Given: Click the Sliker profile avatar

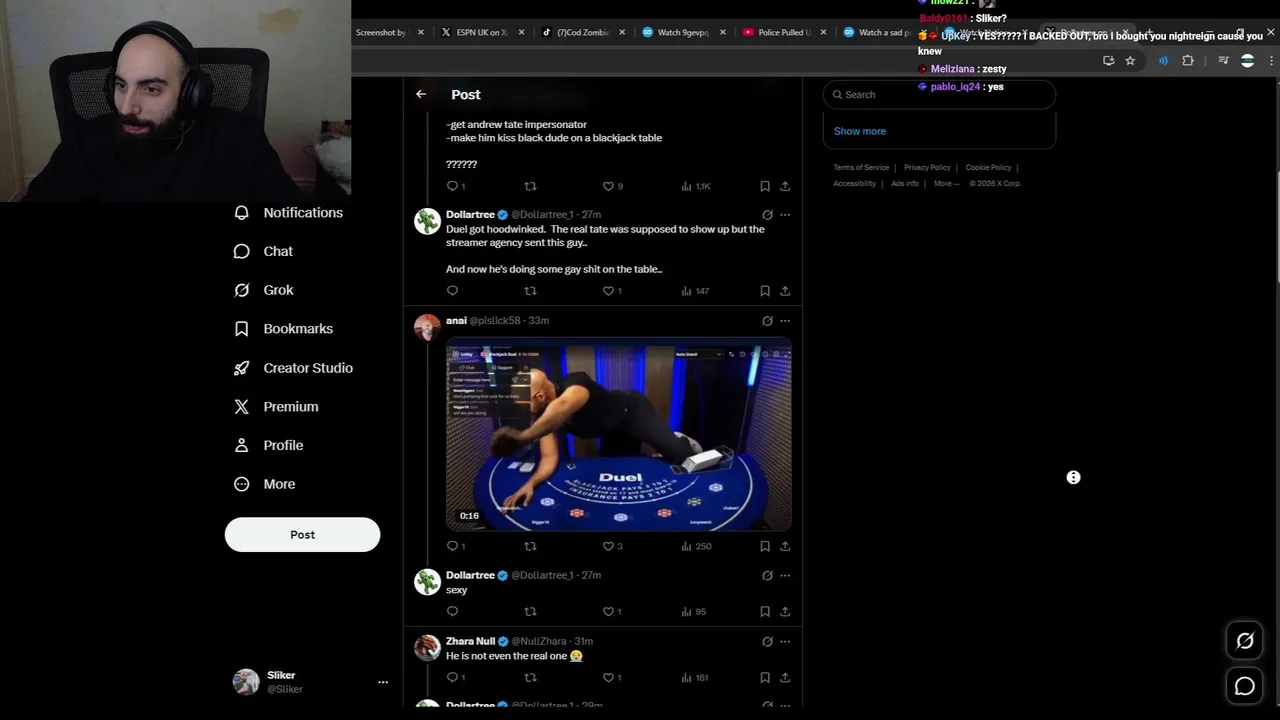Looking at the screenshot, I should (x=246, y=682).
